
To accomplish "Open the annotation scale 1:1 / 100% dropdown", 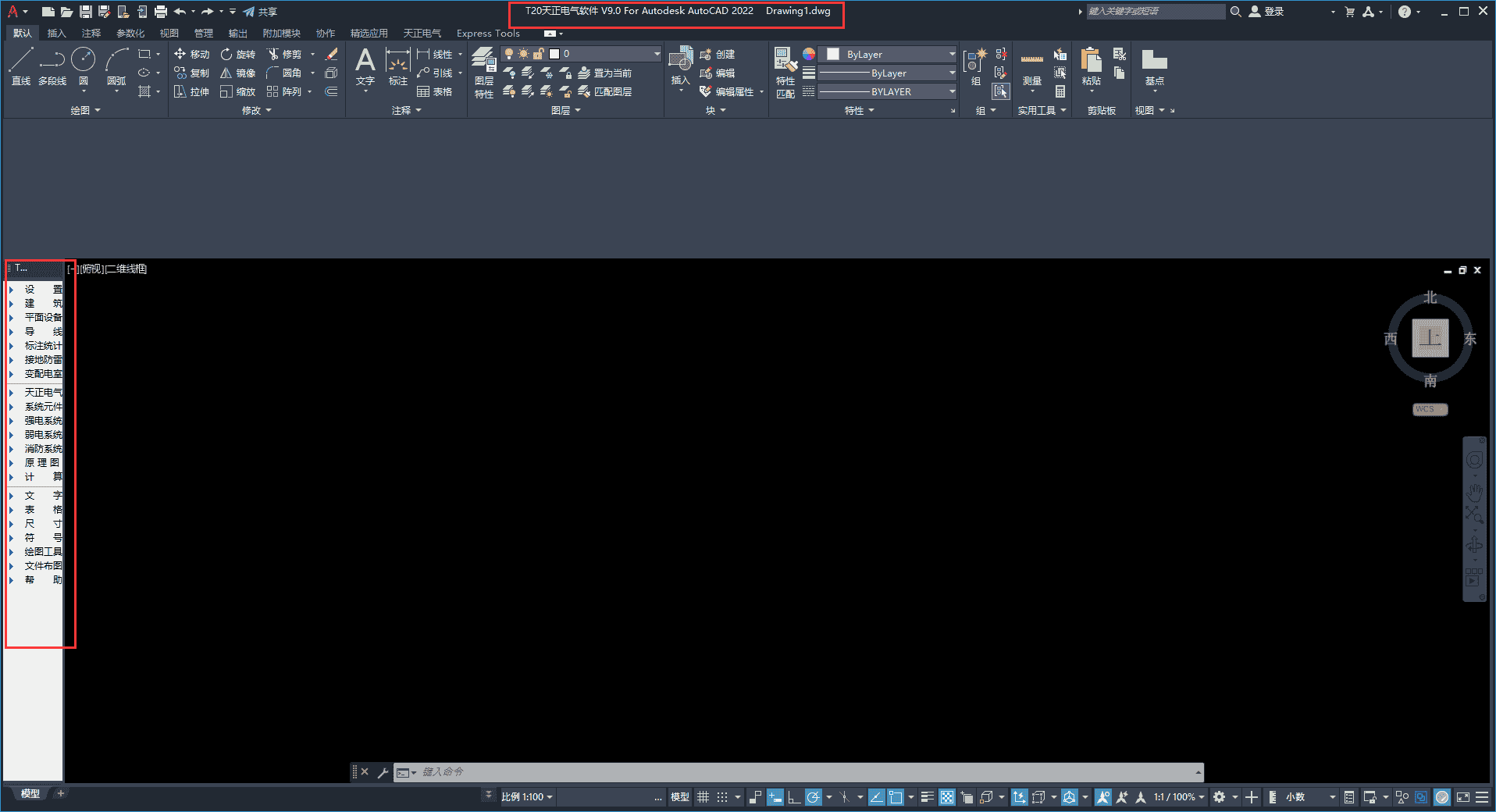I will tap(1178, 797).
